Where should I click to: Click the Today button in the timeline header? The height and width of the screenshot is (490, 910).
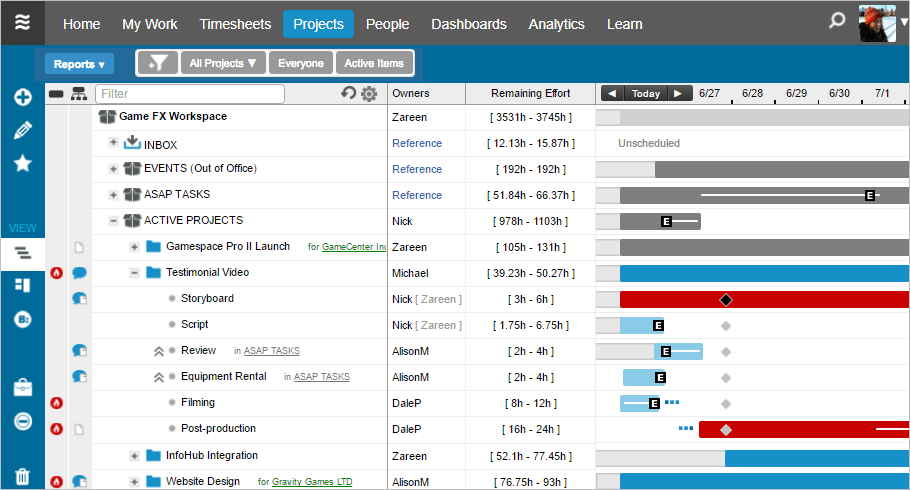646,94
